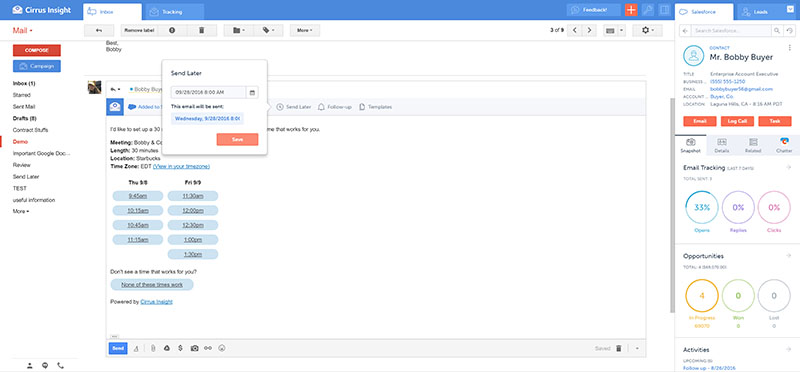The width and height of the screenshot is (800, 372).
Task: Open the settings gear menu
Action: (x=647, y=31)
